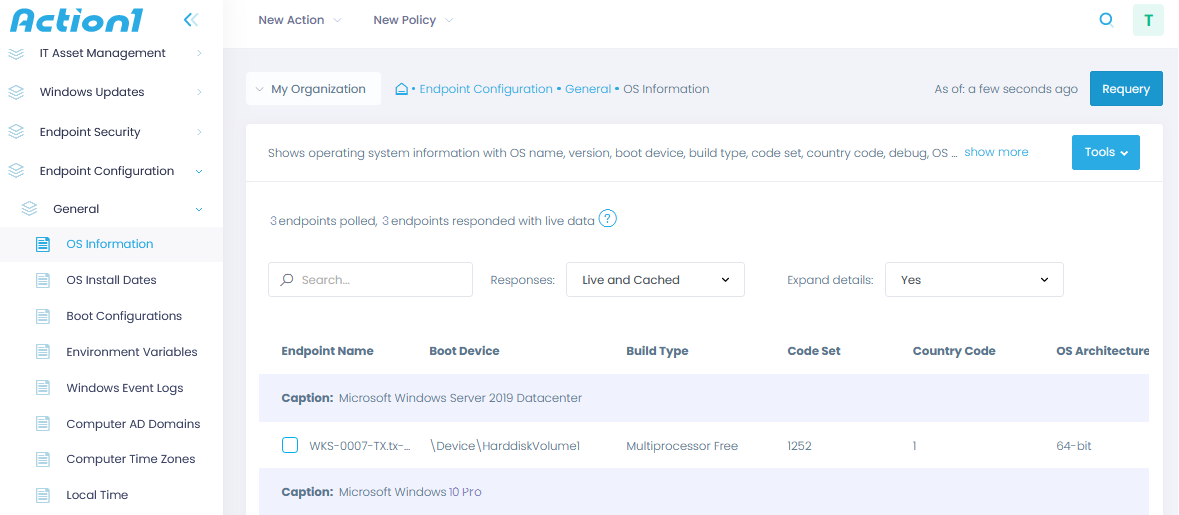Click the OS Information breadcrumb text

(666, 89)
